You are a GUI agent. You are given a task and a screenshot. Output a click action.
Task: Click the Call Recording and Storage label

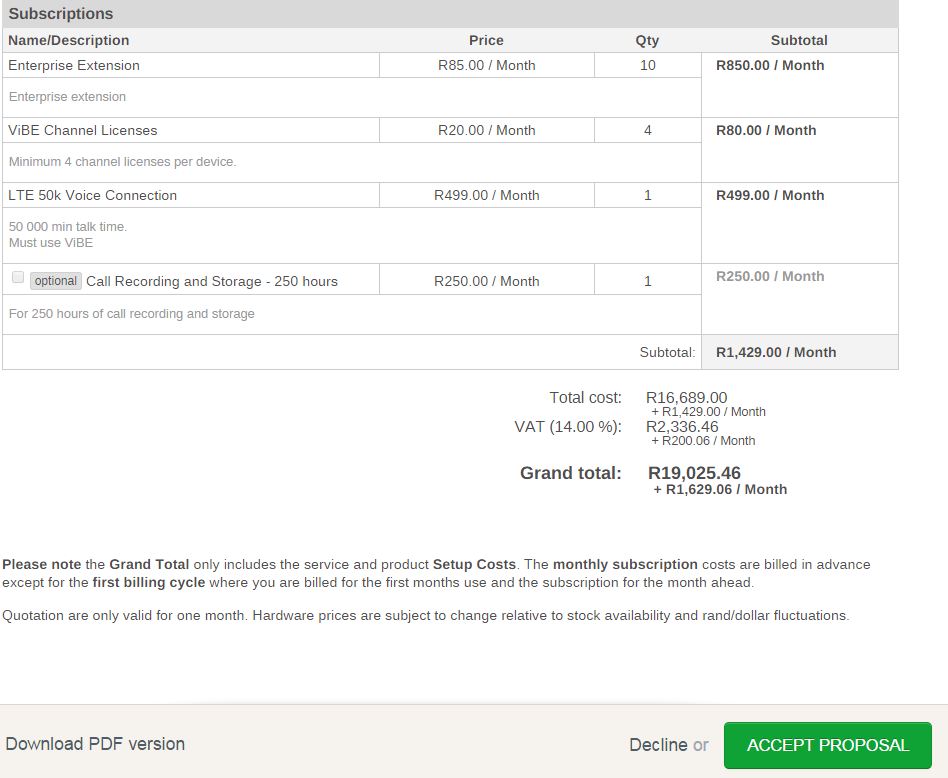tap(212, 281)
